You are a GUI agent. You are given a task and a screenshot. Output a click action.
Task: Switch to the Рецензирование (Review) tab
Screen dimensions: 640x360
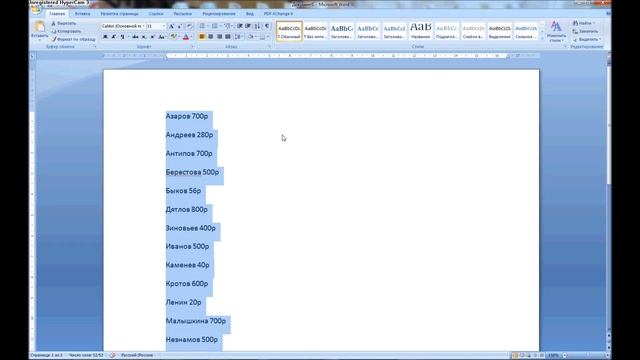coord(219,13)
